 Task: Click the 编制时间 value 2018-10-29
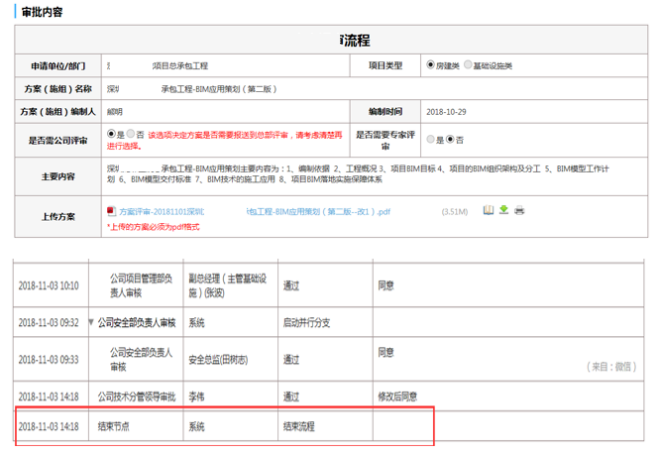[446, 112]
